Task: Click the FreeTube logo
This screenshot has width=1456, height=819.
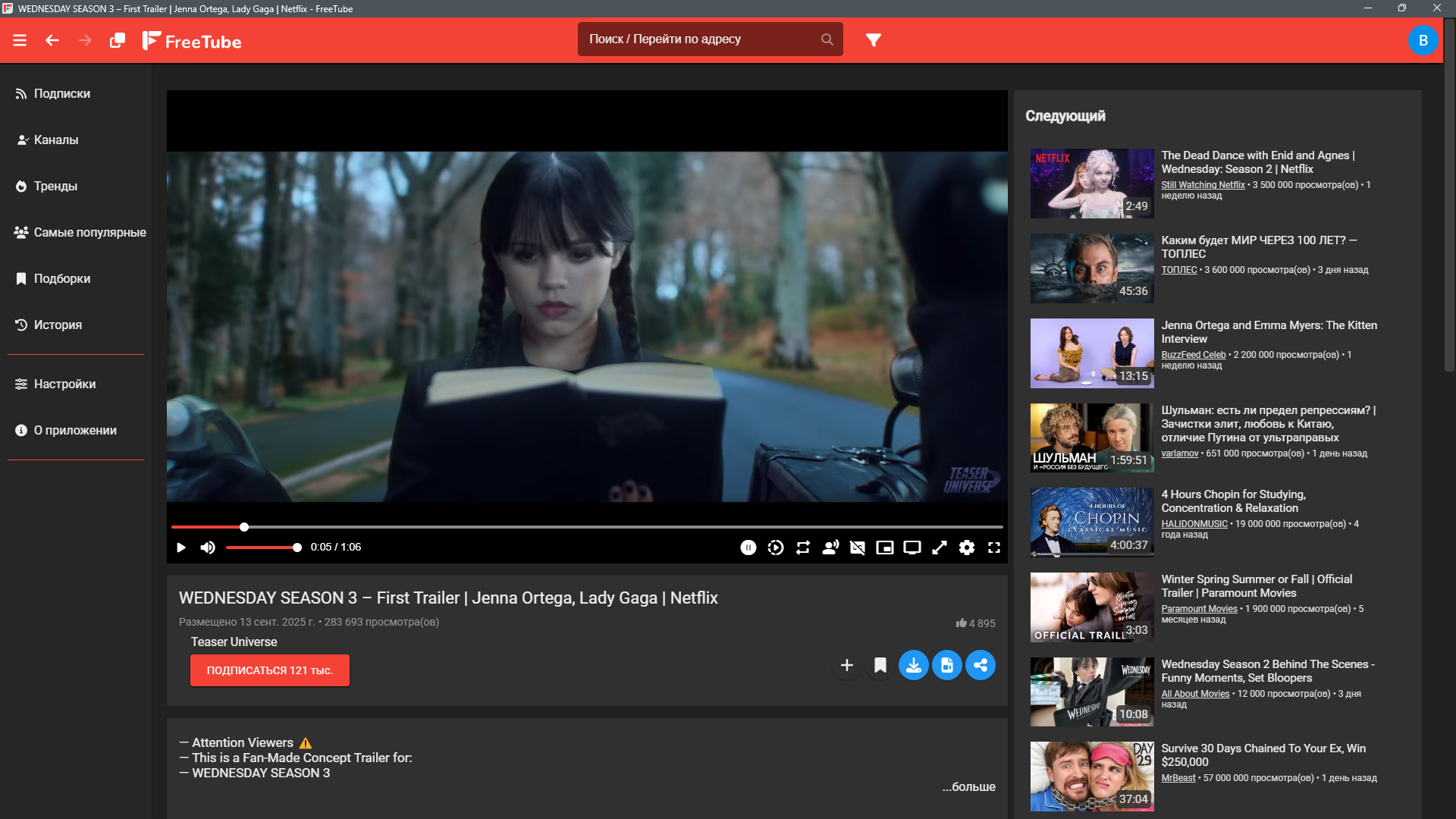Action: [x=192, y=41]
